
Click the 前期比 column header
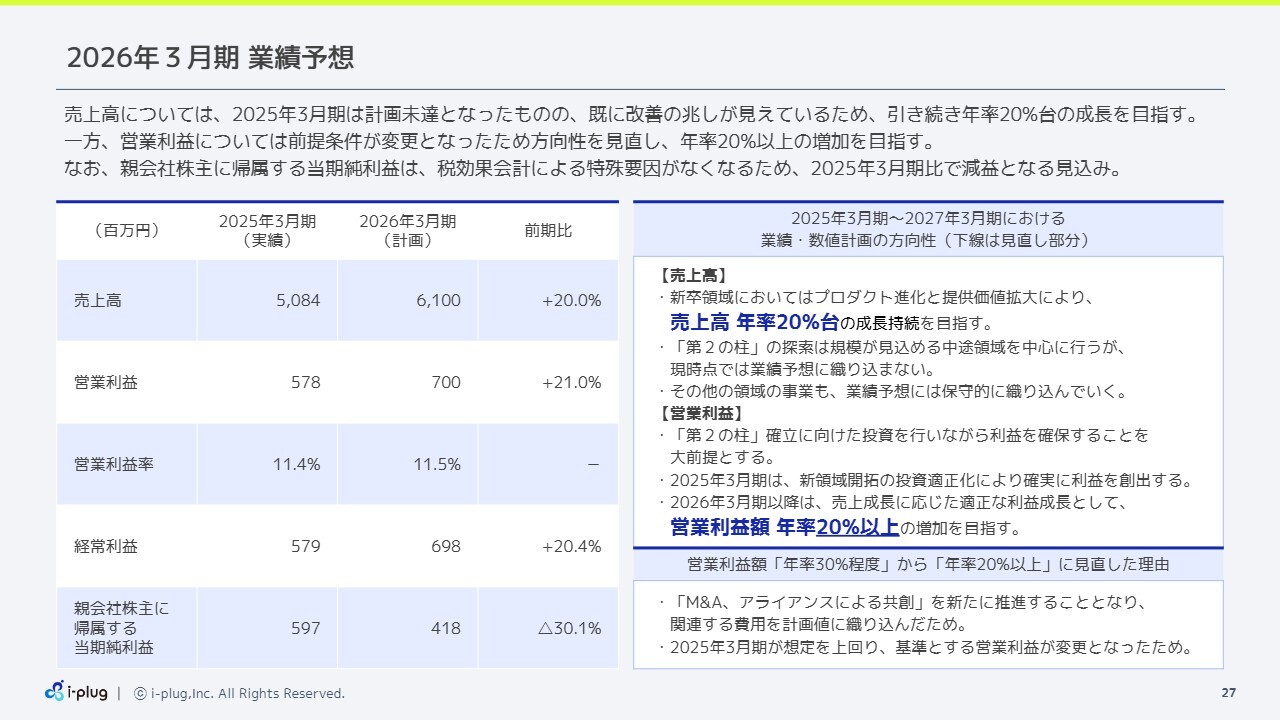point(548,230)
